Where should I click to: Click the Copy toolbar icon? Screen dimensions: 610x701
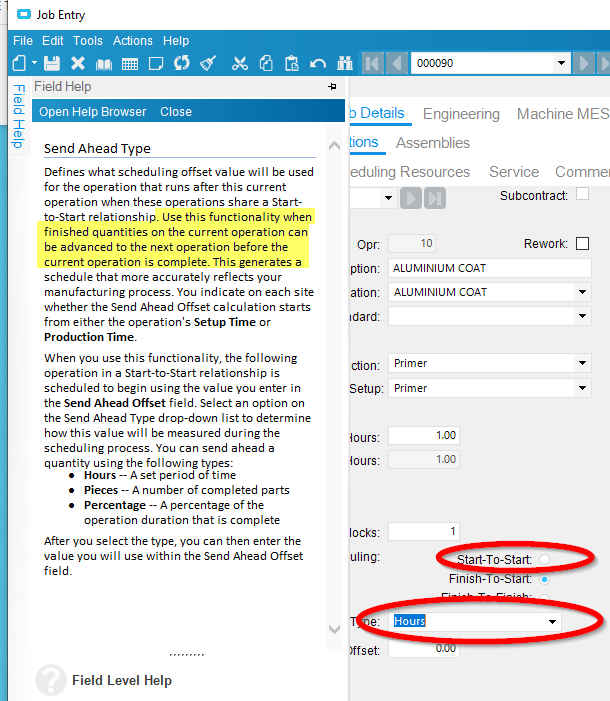[x=266, y=63]
